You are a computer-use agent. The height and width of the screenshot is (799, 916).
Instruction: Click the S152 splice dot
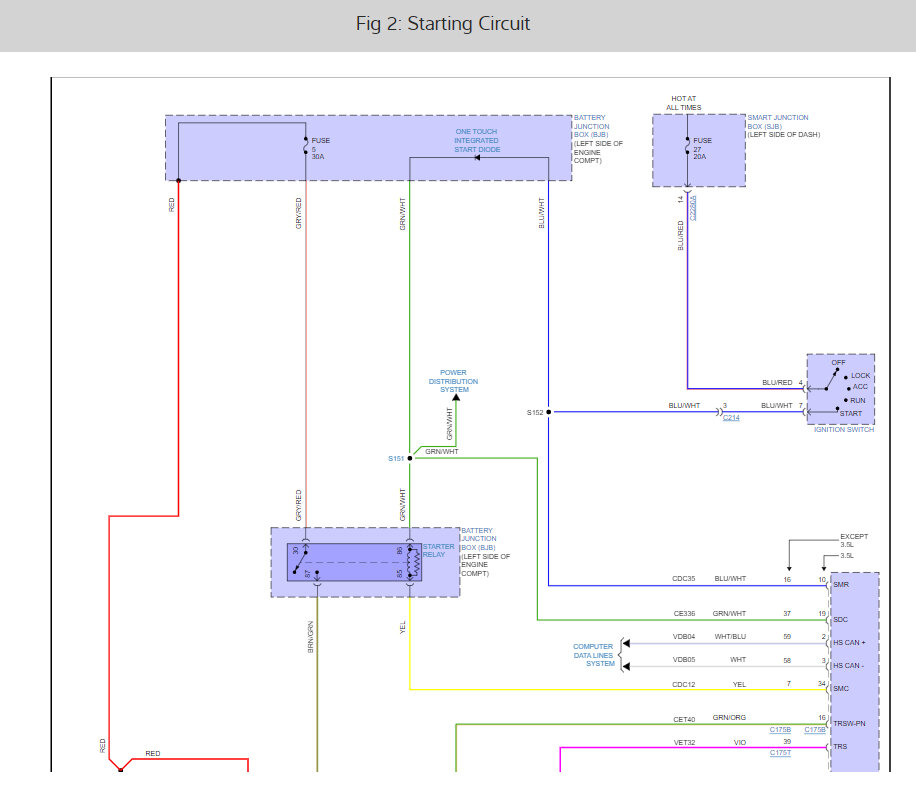coord(549,412)
